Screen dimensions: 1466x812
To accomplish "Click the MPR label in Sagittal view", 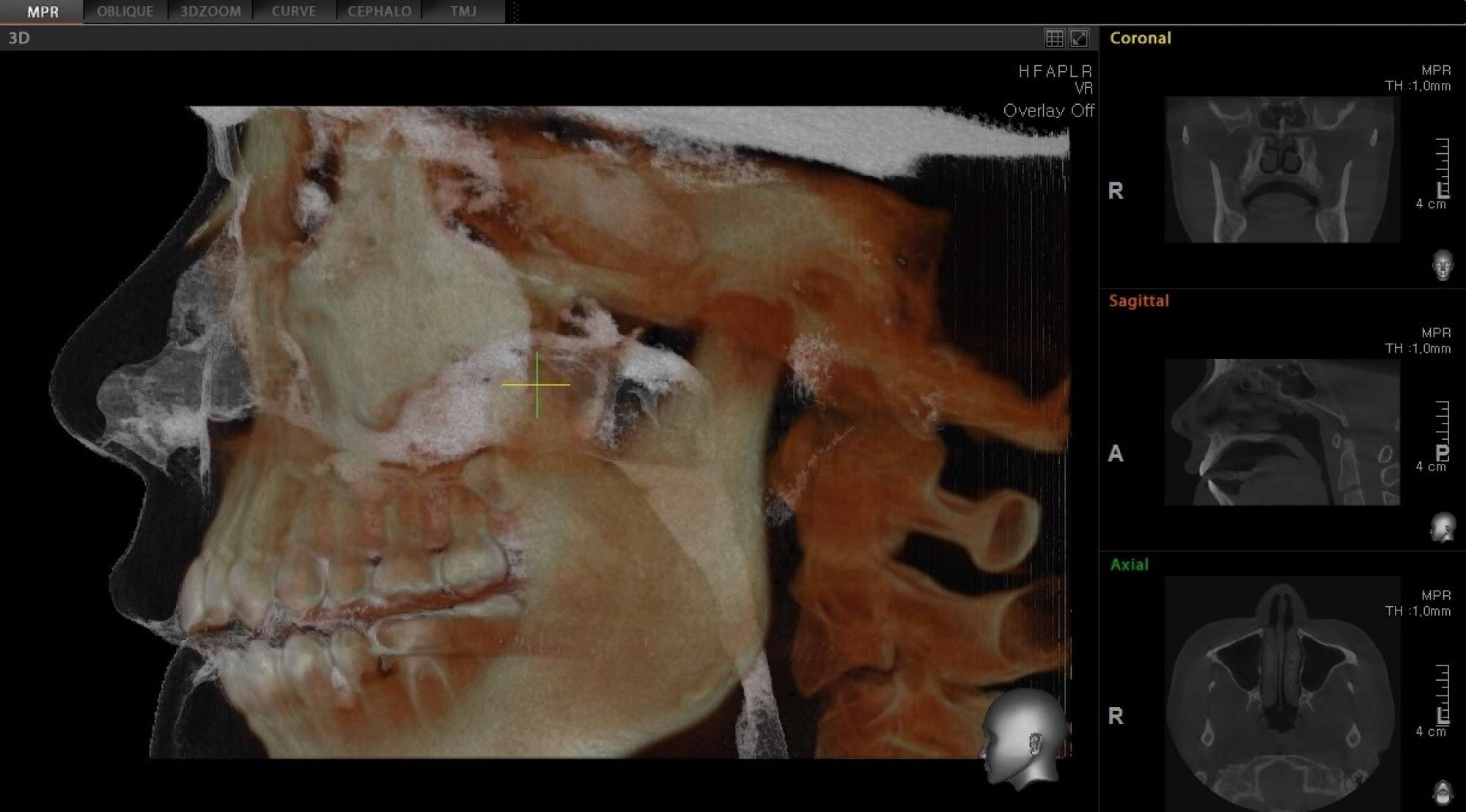I will (1436, 333).
